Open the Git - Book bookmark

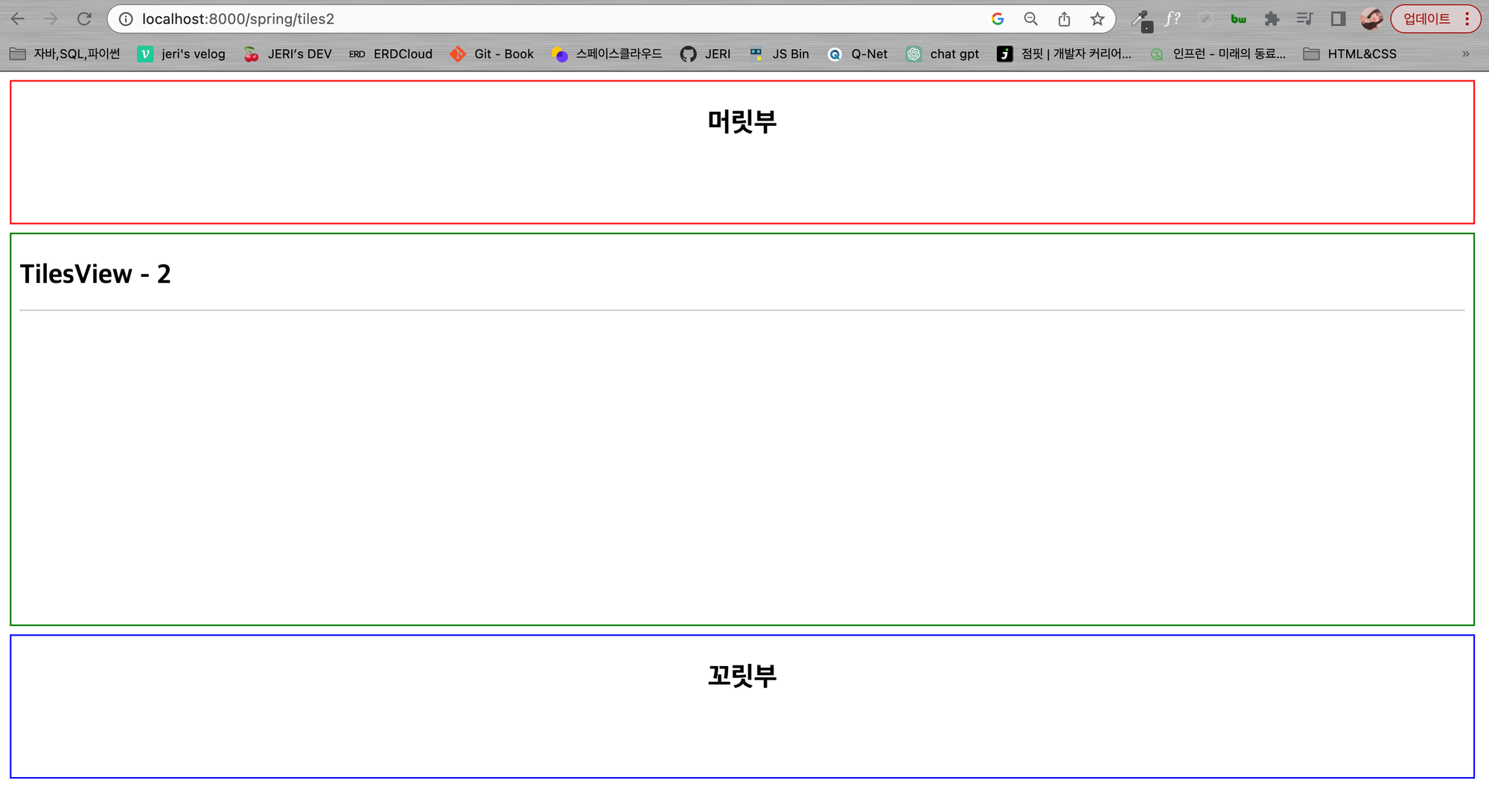tap(492, 54)
